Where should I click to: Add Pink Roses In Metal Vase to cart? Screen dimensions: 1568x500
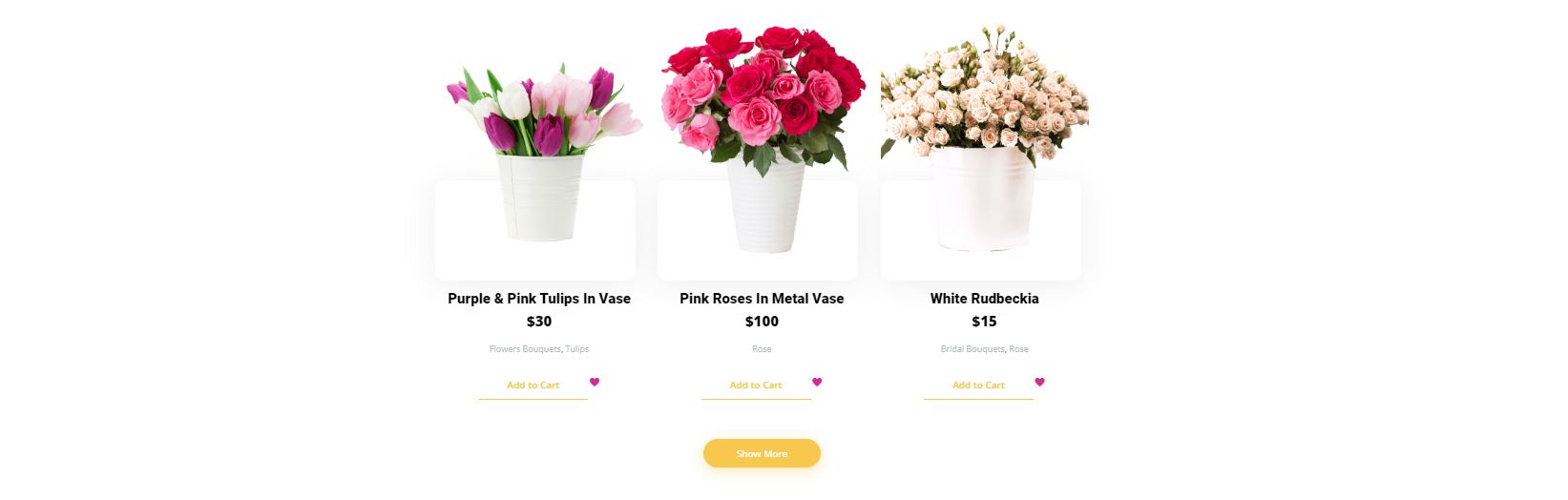click(x=756, y=385)
